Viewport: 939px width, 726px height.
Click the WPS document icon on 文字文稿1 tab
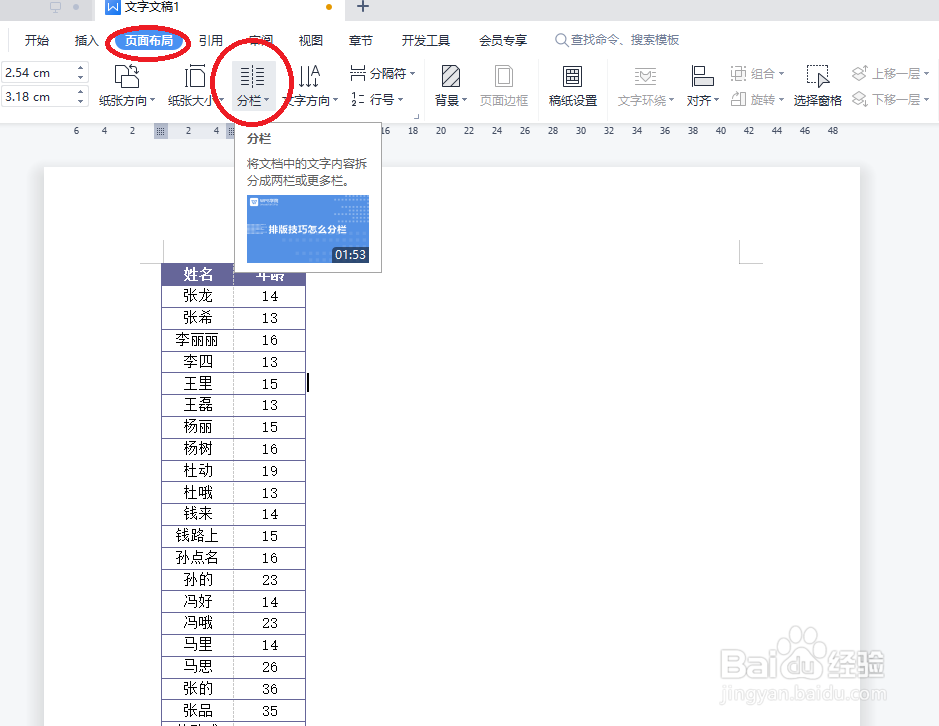click(112, 7)
